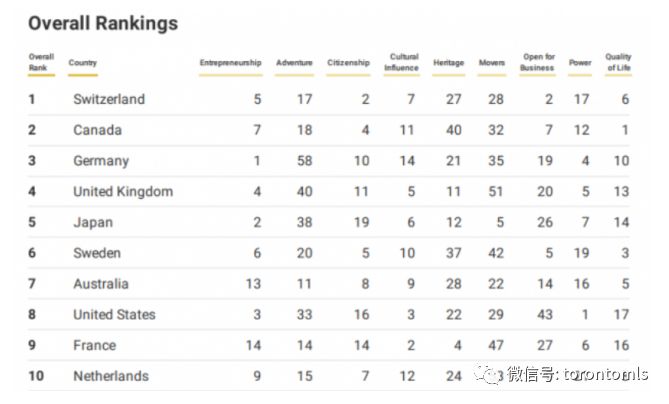Open the Netherlands country link
The height and width of the screenshot is (404, 669).
coord(111,376)
